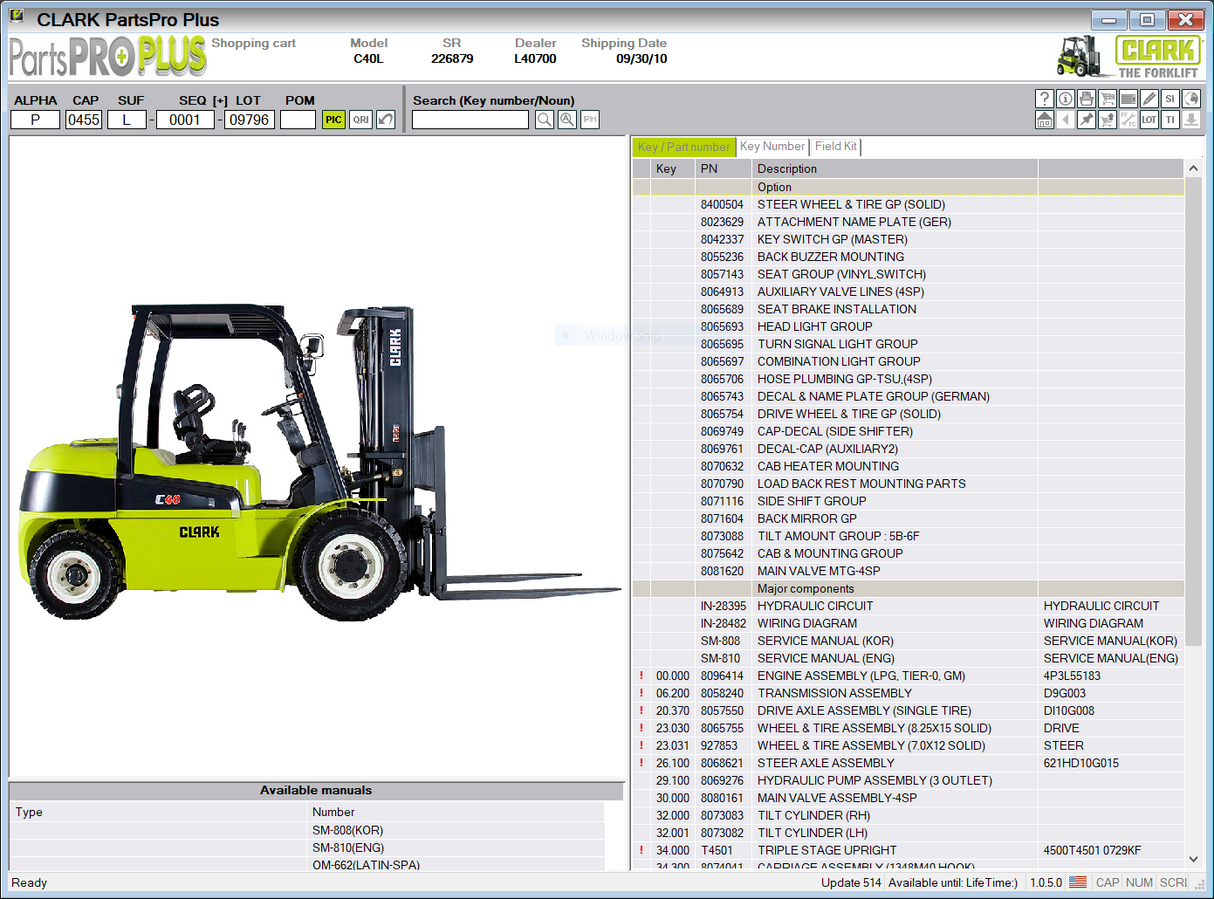1214x899 pixels.
Task: Enable the TI toggle in toolbar
Action: click(1170, 119)
